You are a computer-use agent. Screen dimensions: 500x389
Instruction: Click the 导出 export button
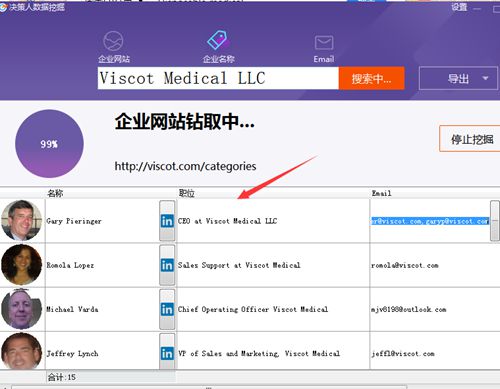point(458,78)
